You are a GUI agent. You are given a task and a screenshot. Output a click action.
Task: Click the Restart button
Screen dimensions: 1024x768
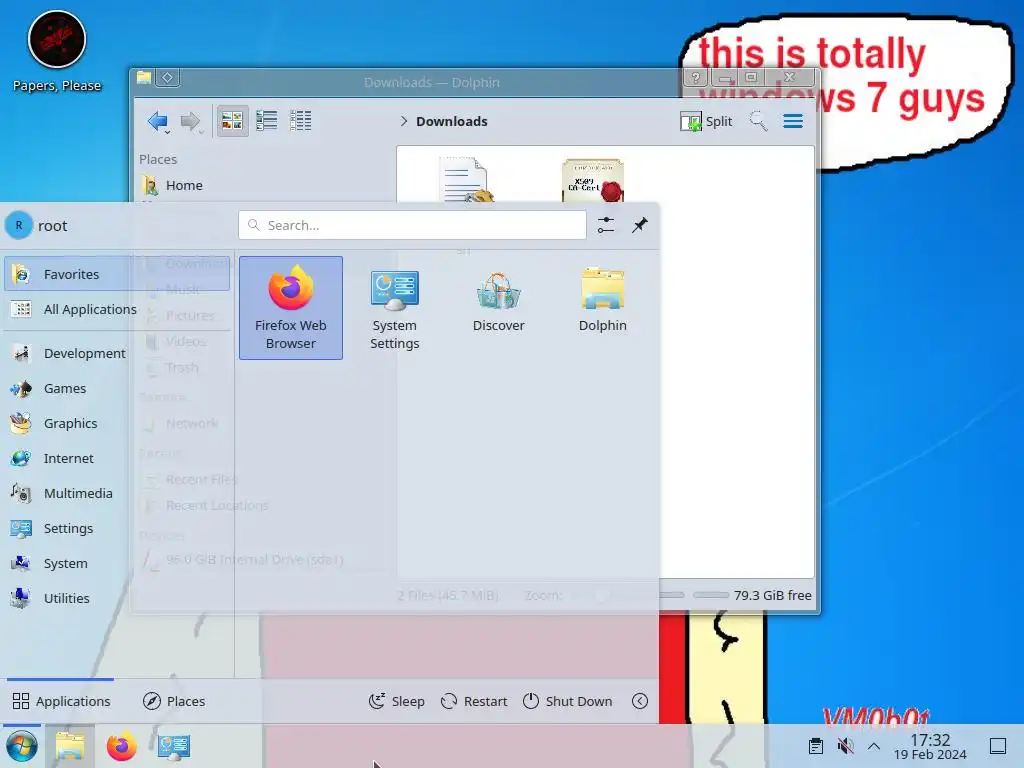pos(474,701)
